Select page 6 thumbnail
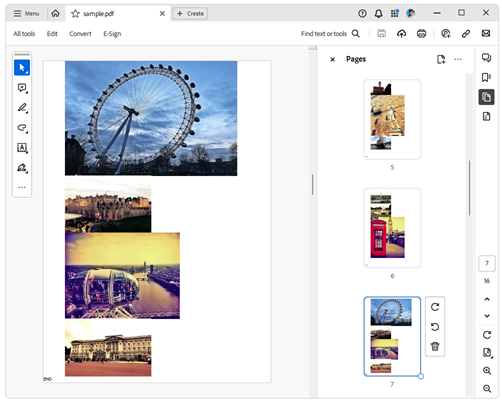502x403 pixels. click(x=392, y=228)
